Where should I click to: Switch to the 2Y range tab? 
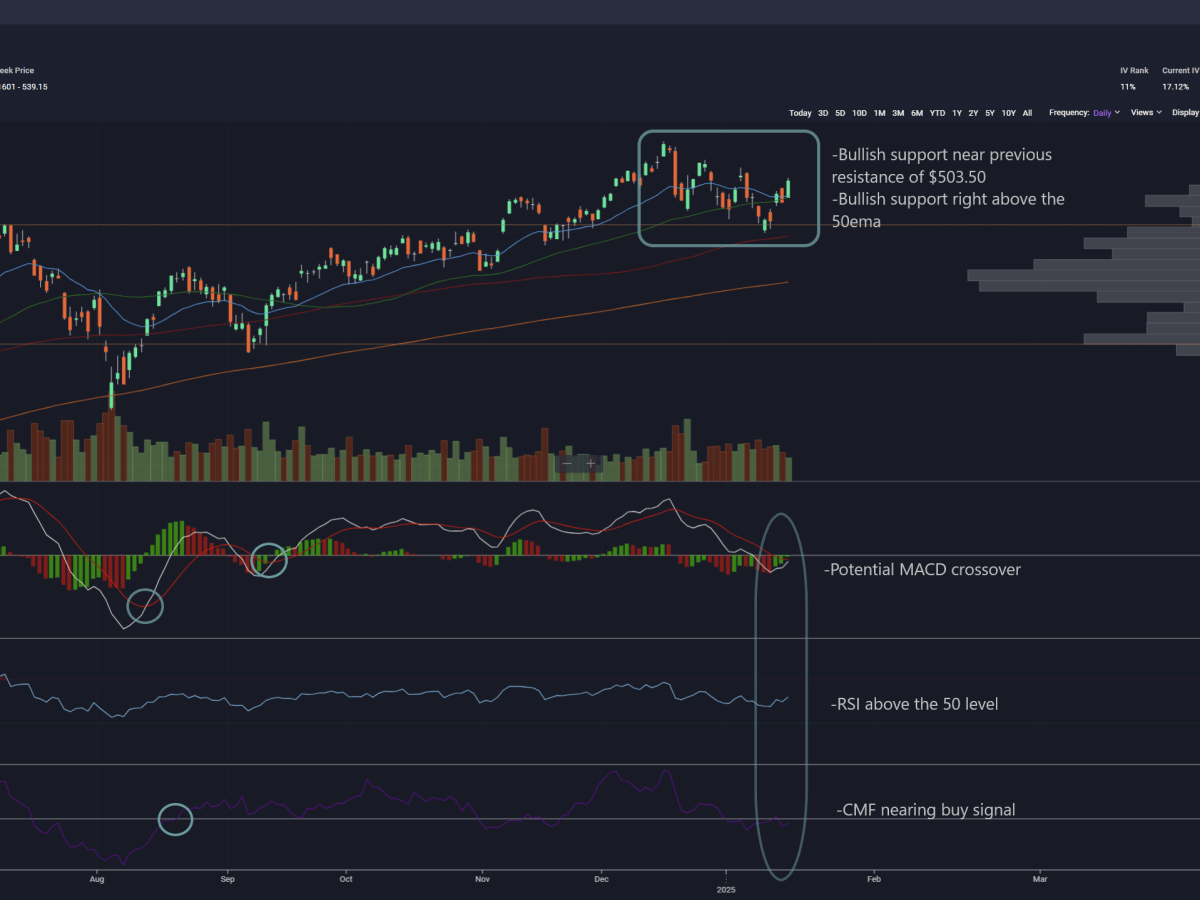point(973,113)
